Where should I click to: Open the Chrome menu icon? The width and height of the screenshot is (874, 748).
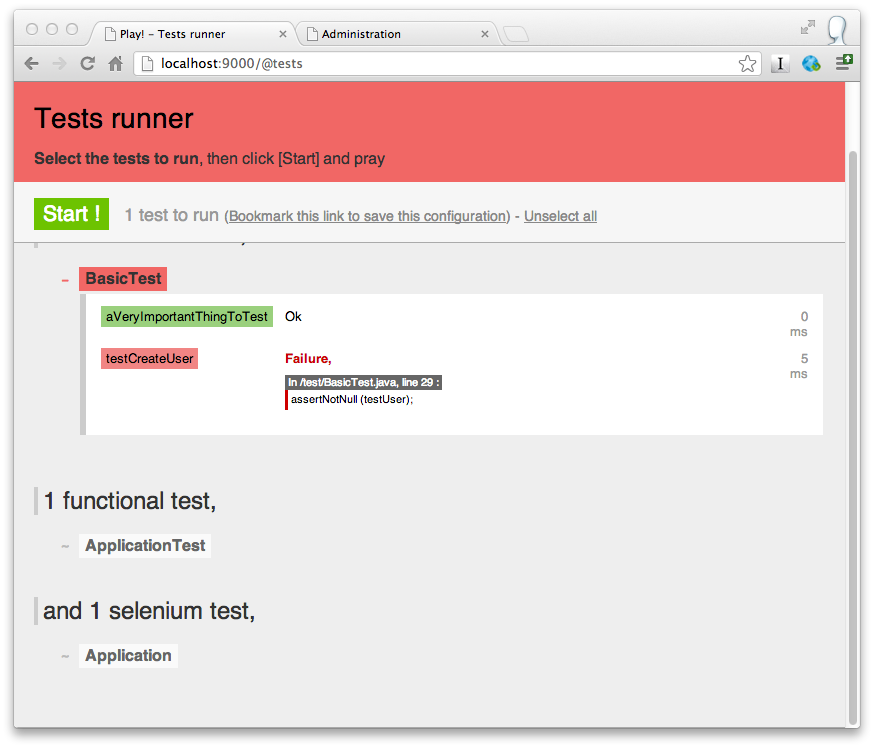tap(844, 62)
